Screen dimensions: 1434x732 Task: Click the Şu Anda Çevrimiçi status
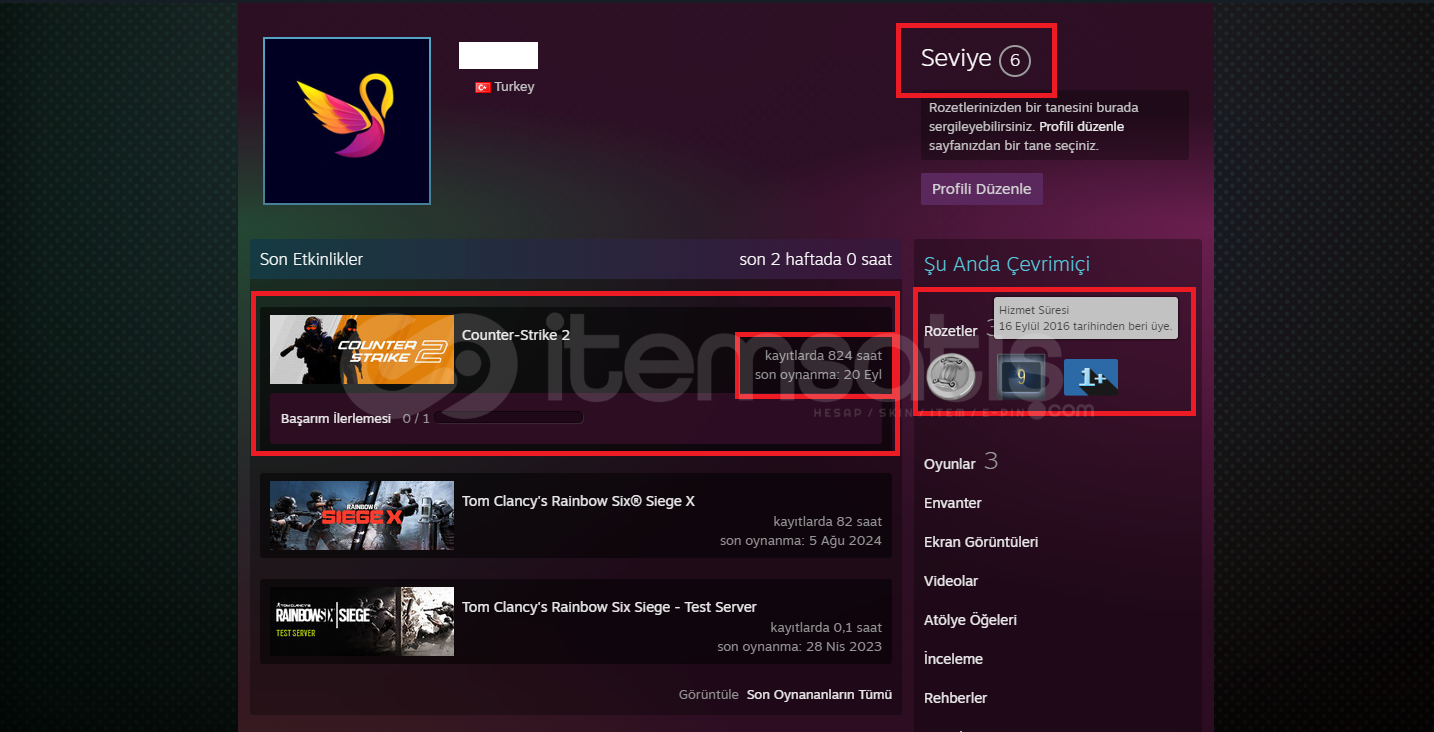1007,265
